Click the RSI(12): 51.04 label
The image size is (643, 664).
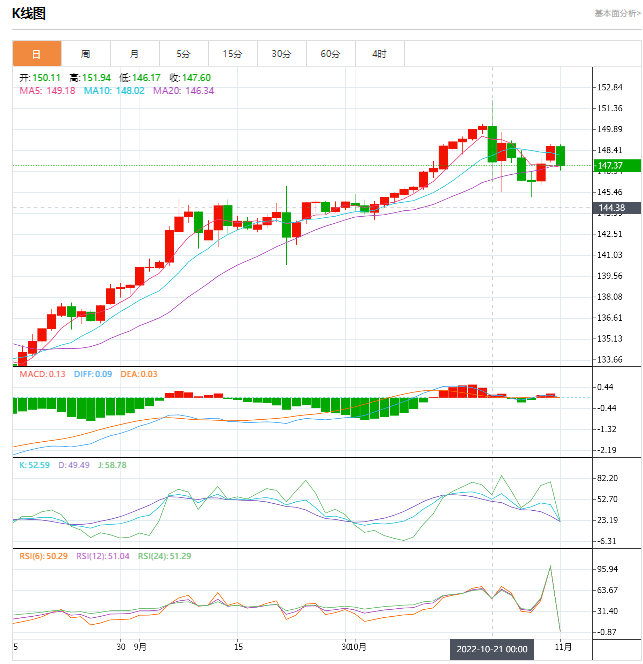tap(103, 556)
